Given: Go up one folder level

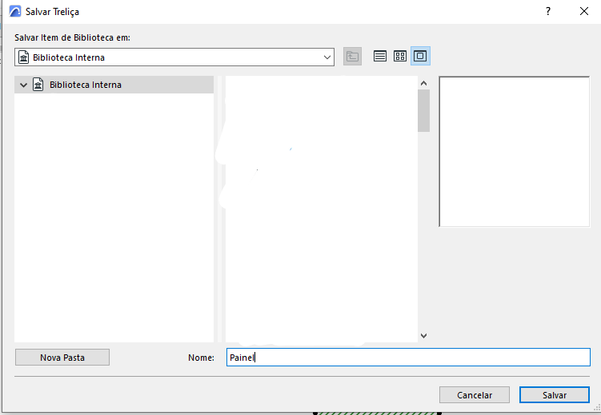Looking at the screenshot, I should click(352, 57).
